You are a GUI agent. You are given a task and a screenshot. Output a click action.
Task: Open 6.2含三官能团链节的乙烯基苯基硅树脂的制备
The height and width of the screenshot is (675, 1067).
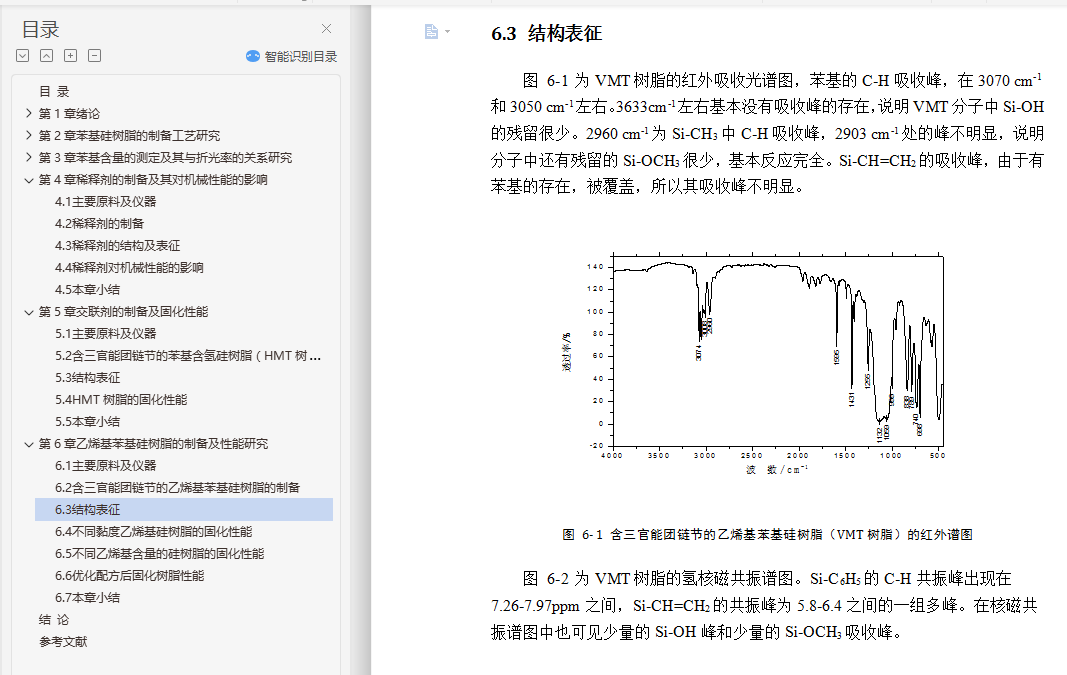pos(178,487)
